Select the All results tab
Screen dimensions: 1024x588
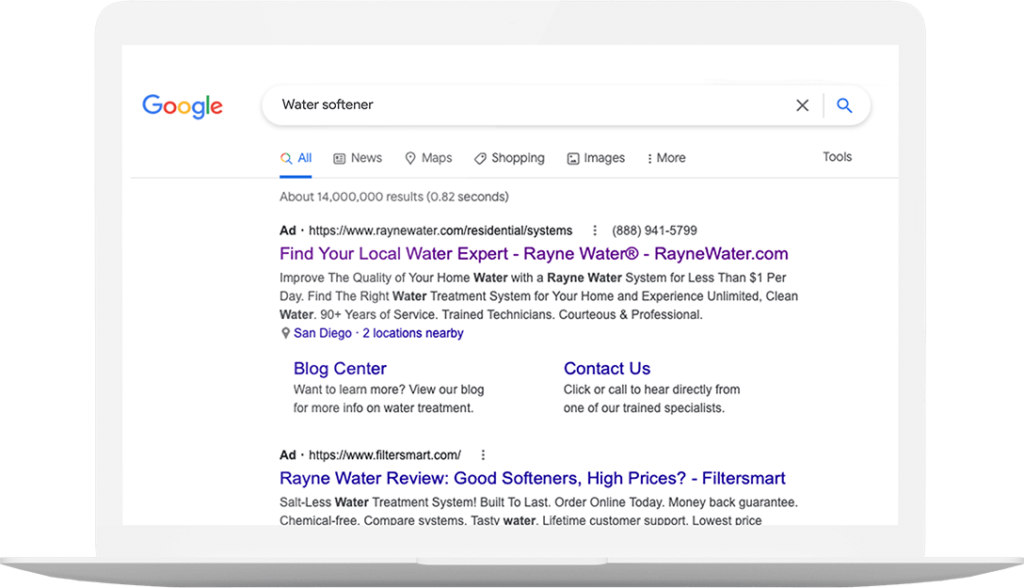point(296,158)
